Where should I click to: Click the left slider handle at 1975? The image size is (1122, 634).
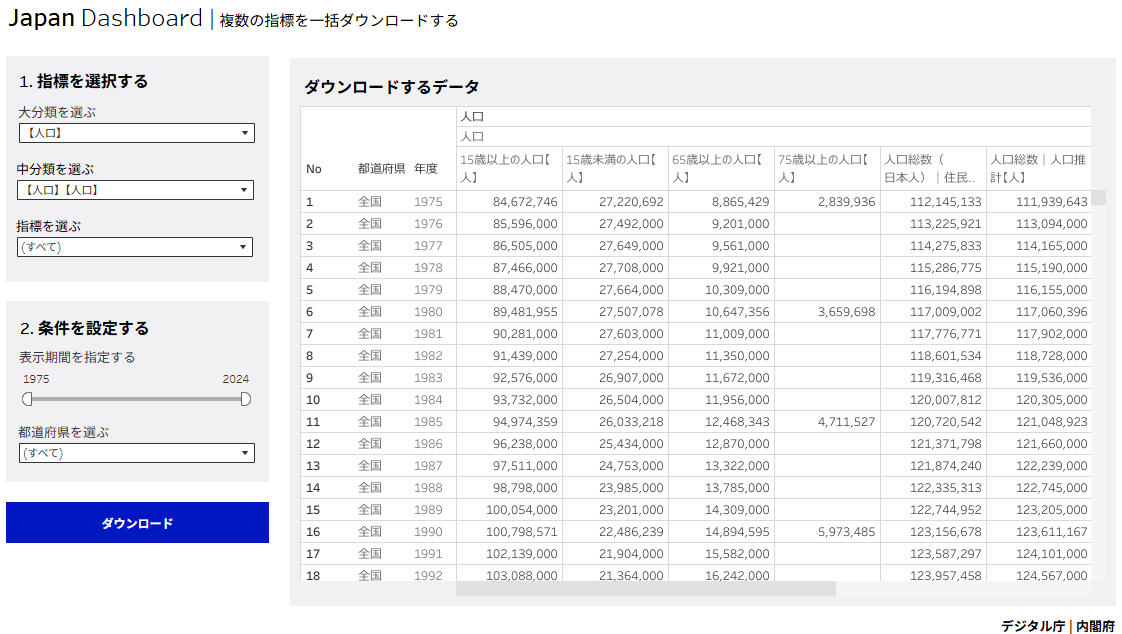coord(25,398)
